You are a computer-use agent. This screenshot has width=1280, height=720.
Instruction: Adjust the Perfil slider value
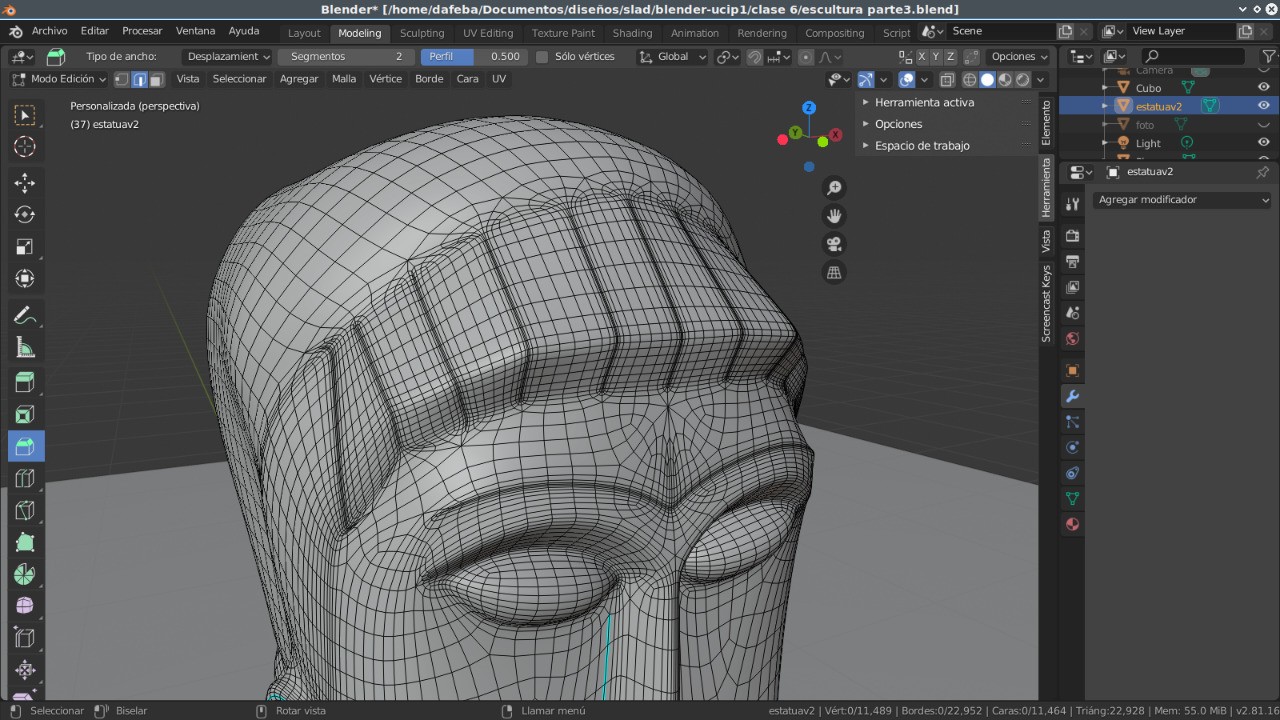(474, 57)
